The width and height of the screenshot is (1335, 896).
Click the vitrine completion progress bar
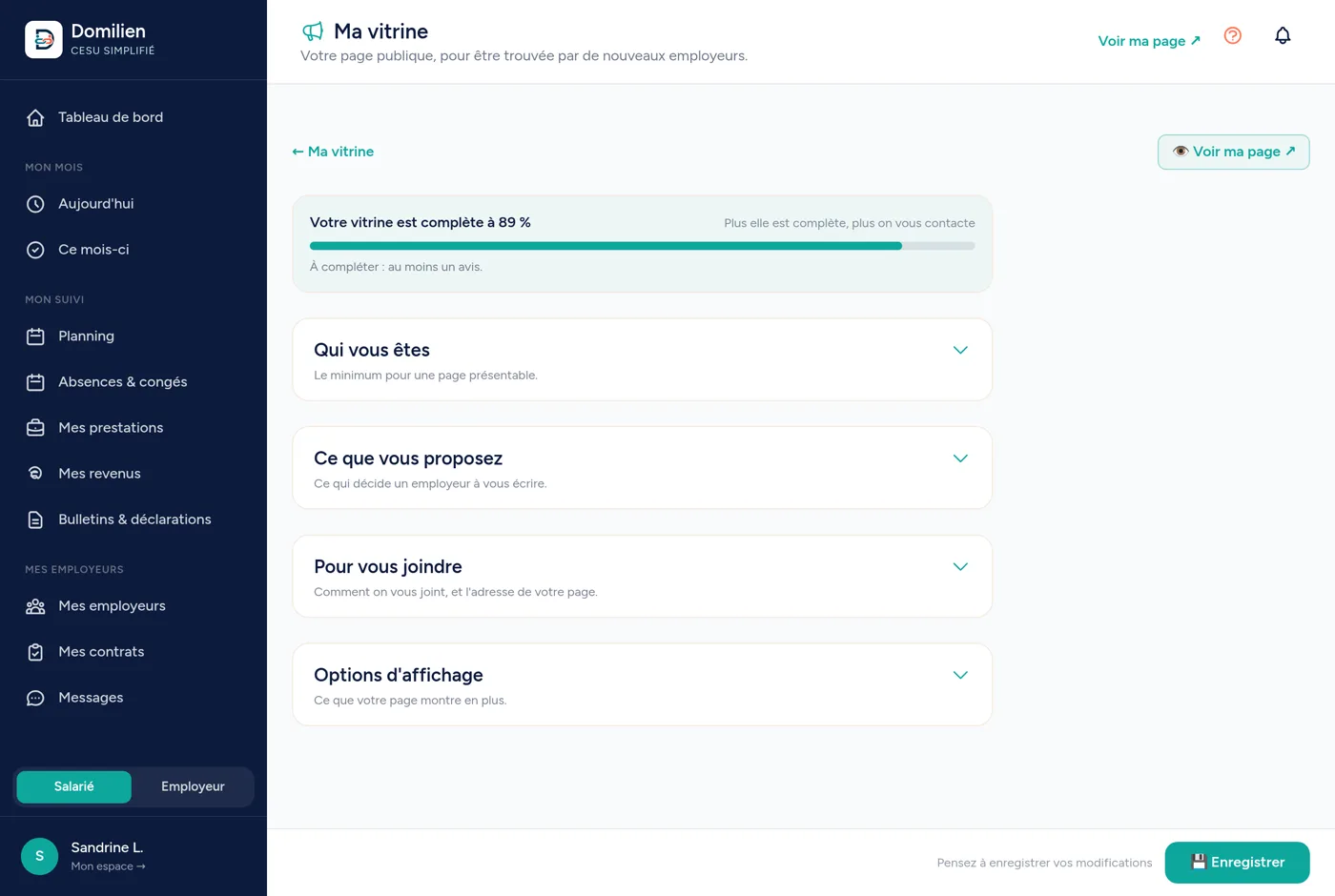click(x=642, y=246)
